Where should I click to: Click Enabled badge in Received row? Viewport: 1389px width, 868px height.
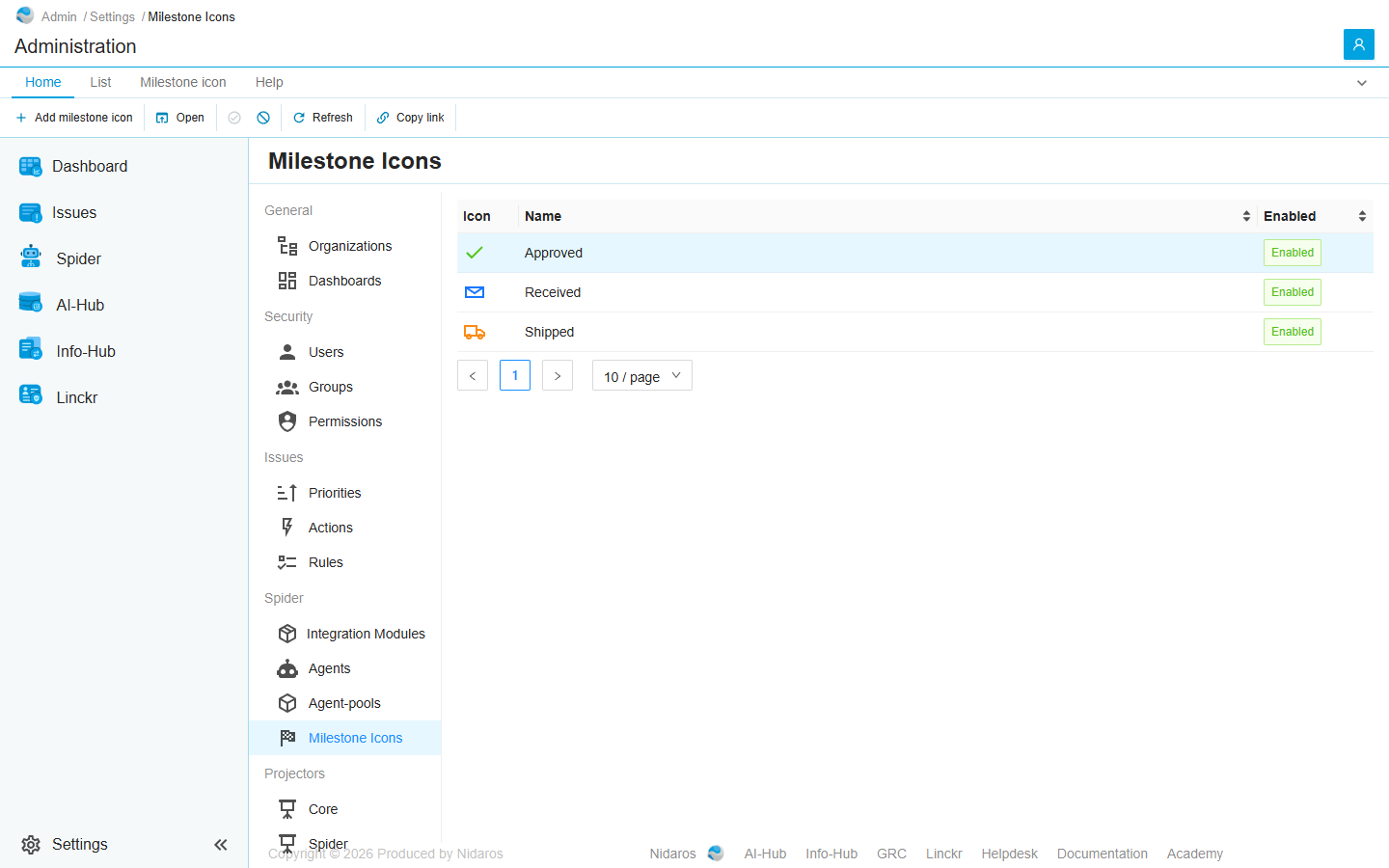pos(1293,292)
